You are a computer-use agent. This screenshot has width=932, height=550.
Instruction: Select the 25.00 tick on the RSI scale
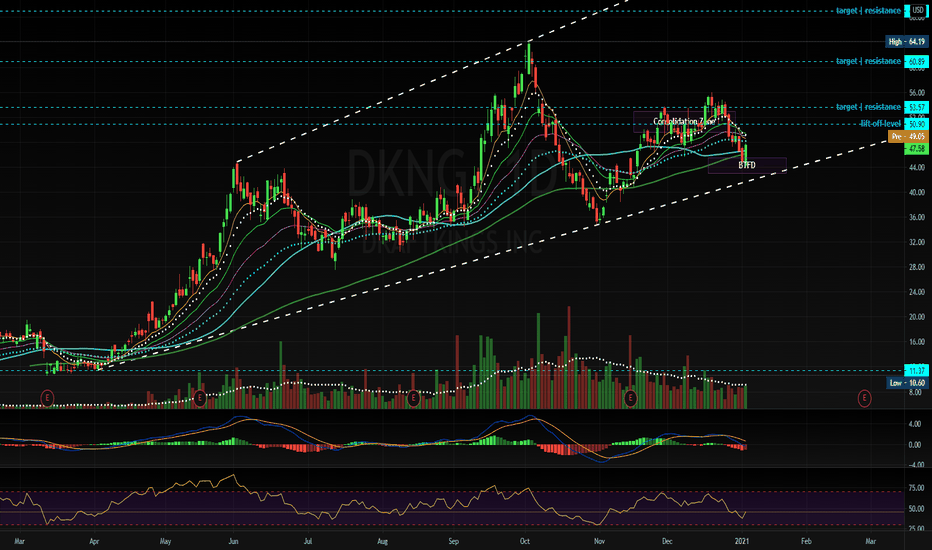pos(915,529)
